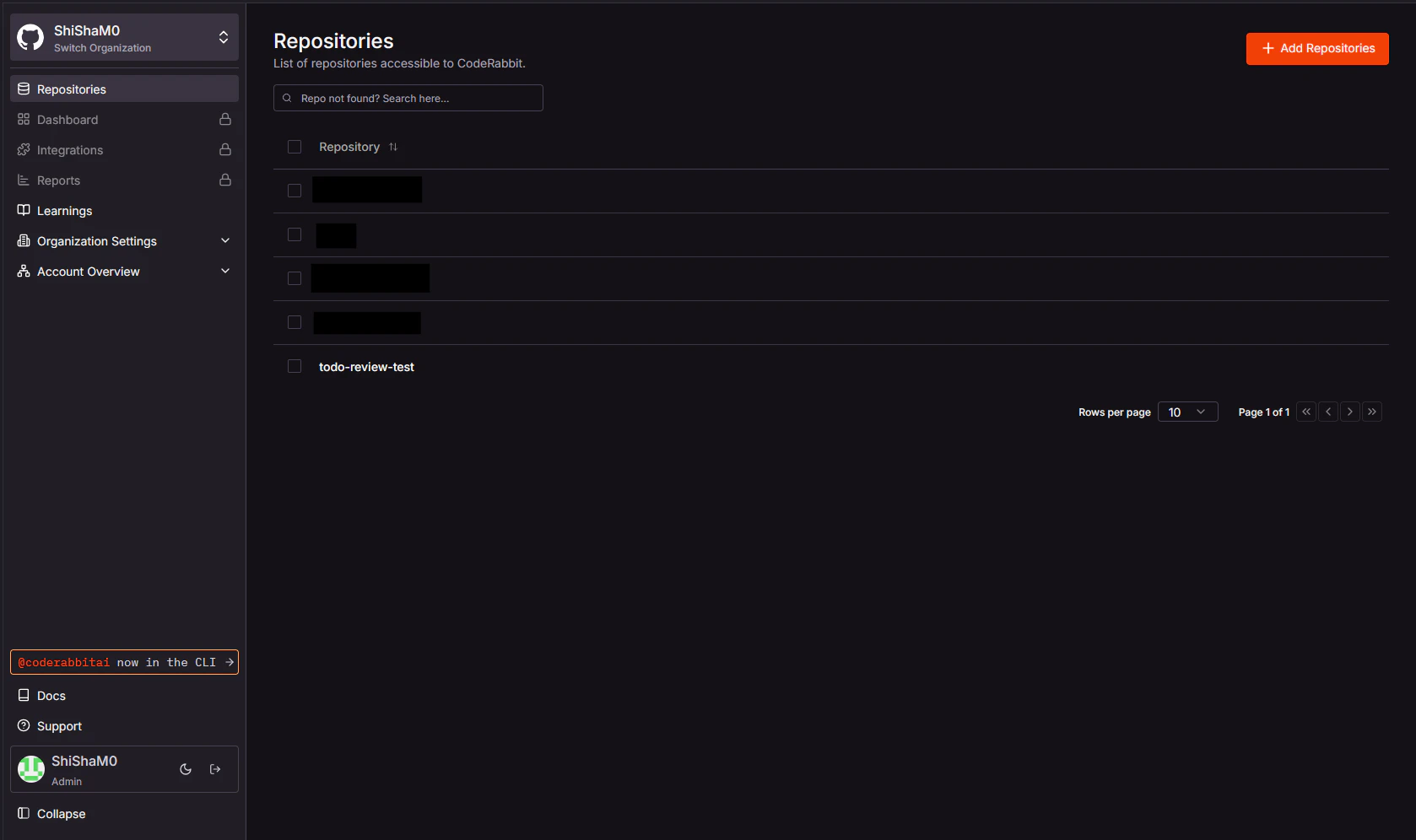Click the Repositories database icon in sidebar
Screen dimensions: 1416x840
pyautogui.click(x=24, y=89)
